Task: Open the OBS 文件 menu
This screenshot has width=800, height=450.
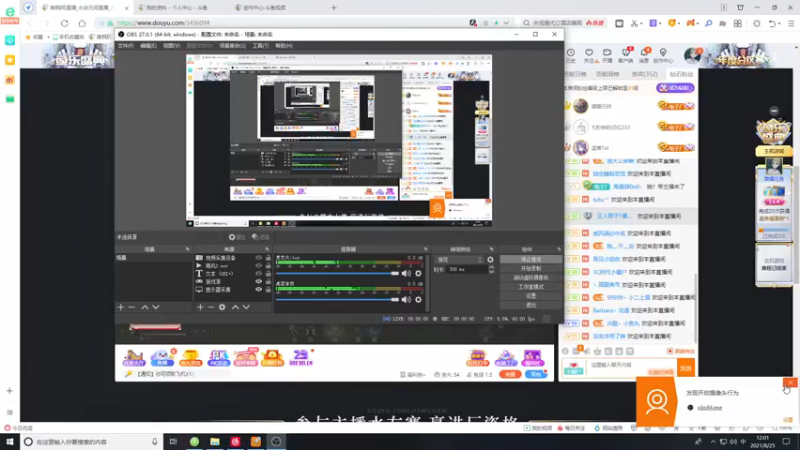Action: [x=126, y=46]
